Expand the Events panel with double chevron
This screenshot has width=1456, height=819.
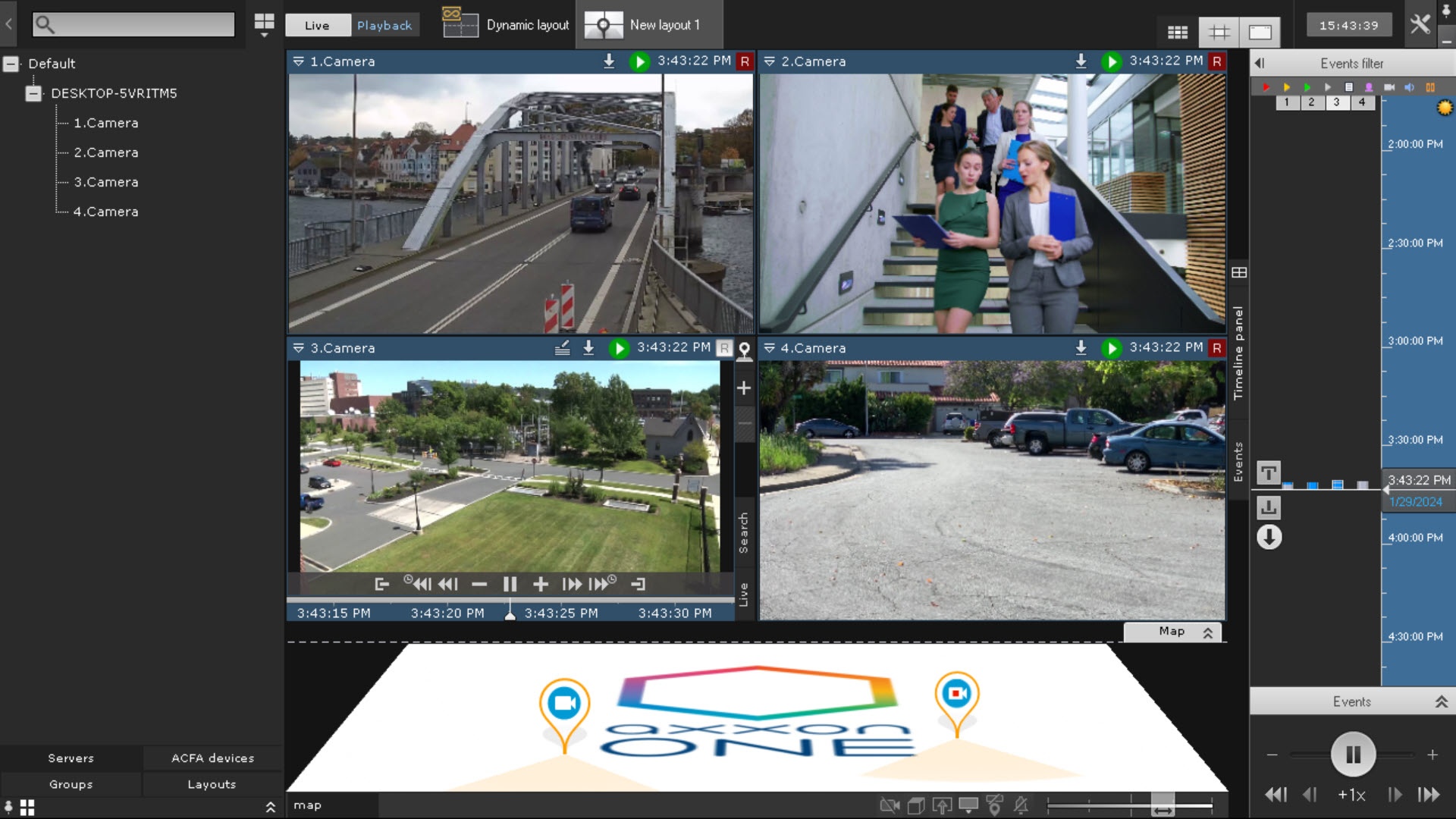pyautogui.click(x=1441, y=701)
